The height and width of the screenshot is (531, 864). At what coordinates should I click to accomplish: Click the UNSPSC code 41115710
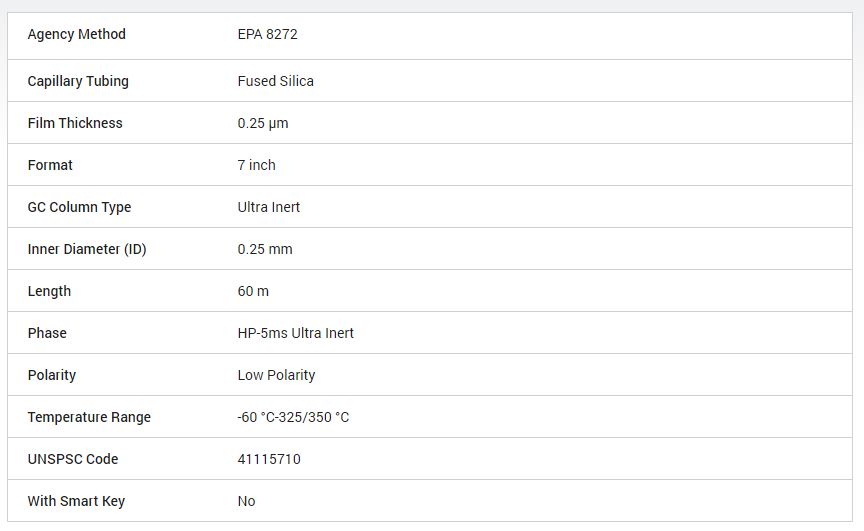pyautogui.click(x=269, y=459)
